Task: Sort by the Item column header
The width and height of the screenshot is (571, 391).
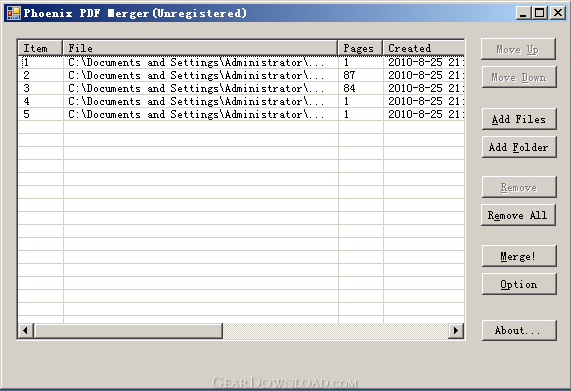Action: click(40, 48)
